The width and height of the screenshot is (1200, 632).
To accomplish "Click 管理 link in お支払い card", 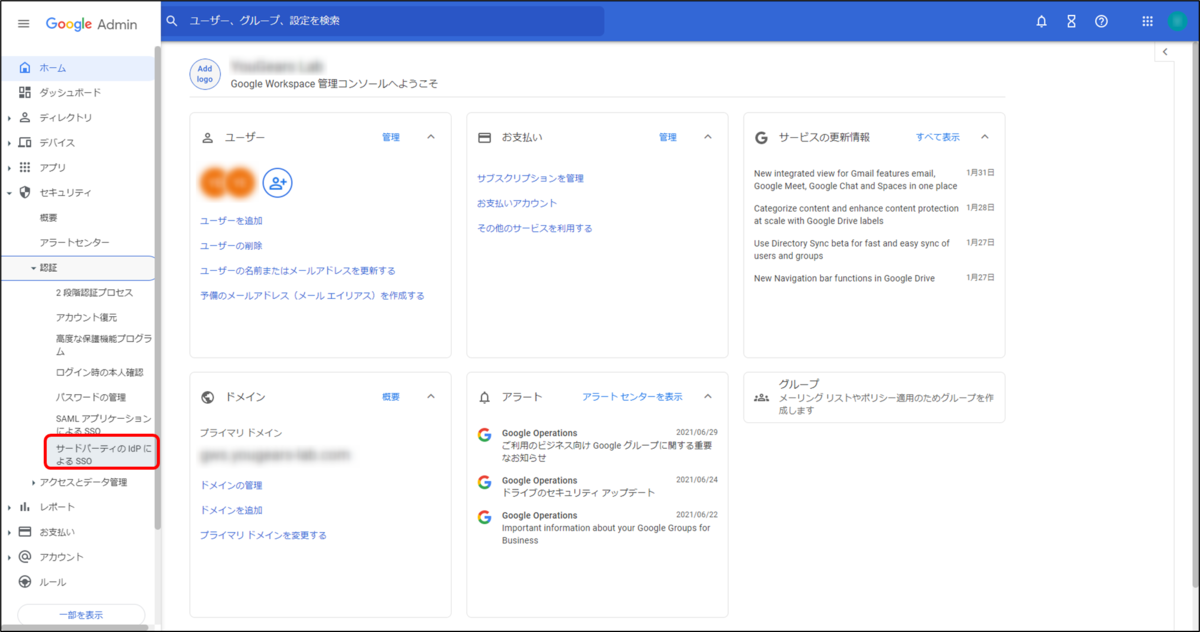I will tap(667, 137).
